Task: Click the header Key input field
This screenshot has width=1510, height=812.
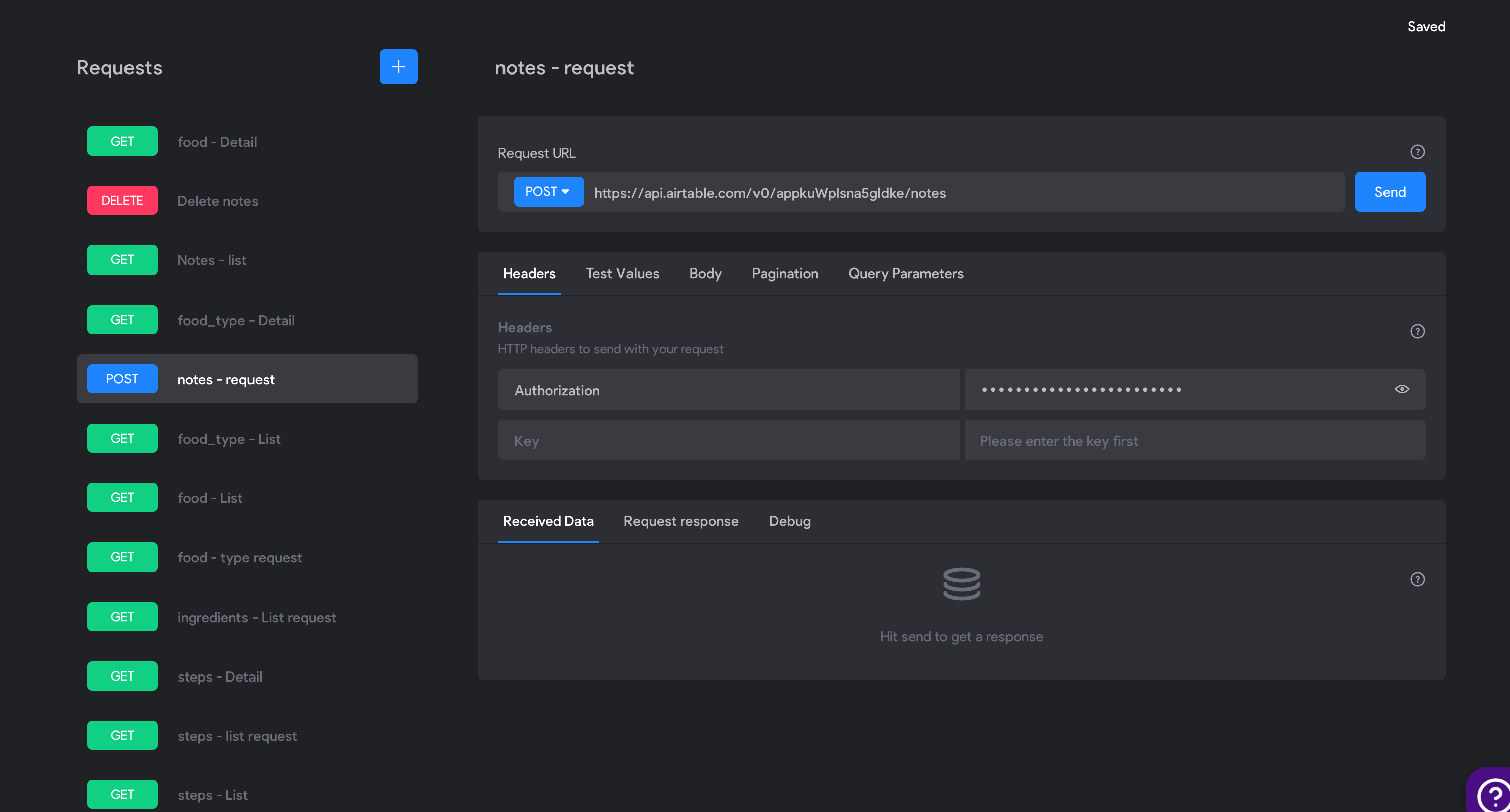Action: [x=728, y=440]
